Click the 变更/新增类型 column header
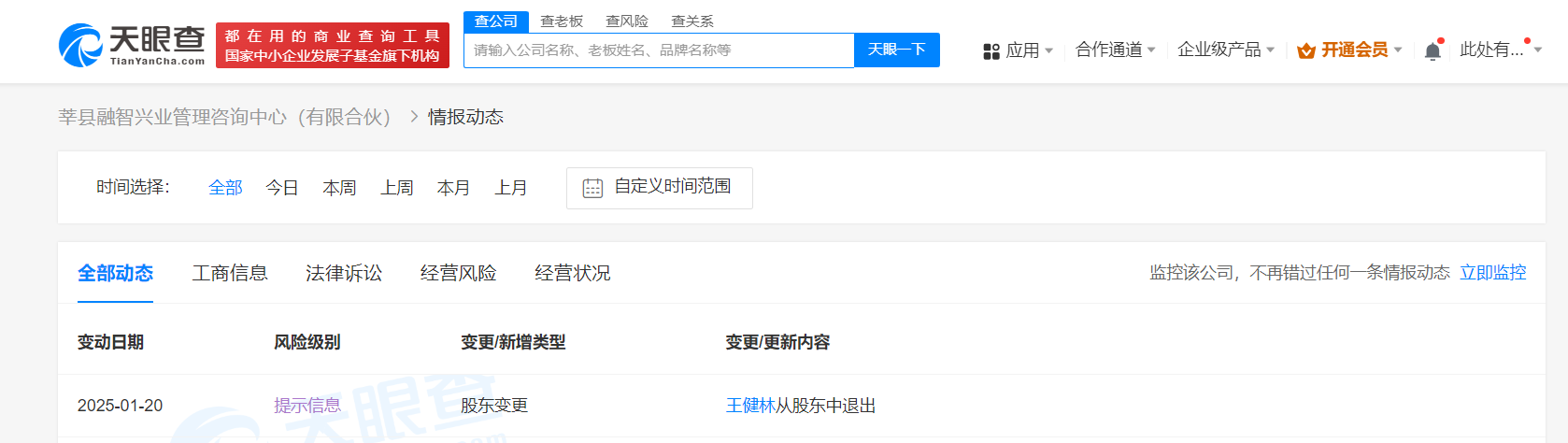The image size is (1568, 443). [x=513, y=342]
